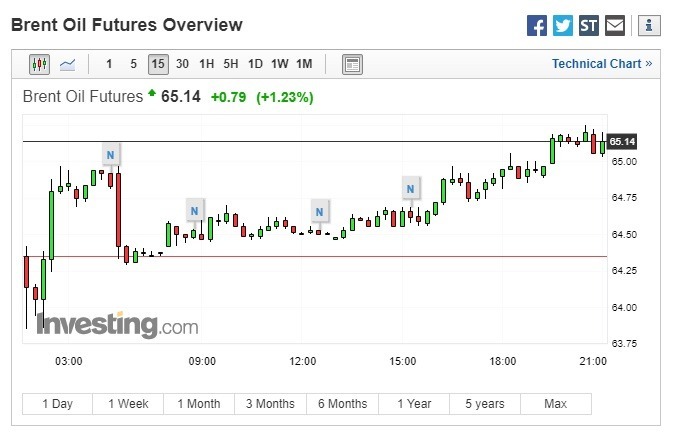Click the Brent Oil Futures Overview heading
Viewport: 680px width, 443px height.
(127, 25)
